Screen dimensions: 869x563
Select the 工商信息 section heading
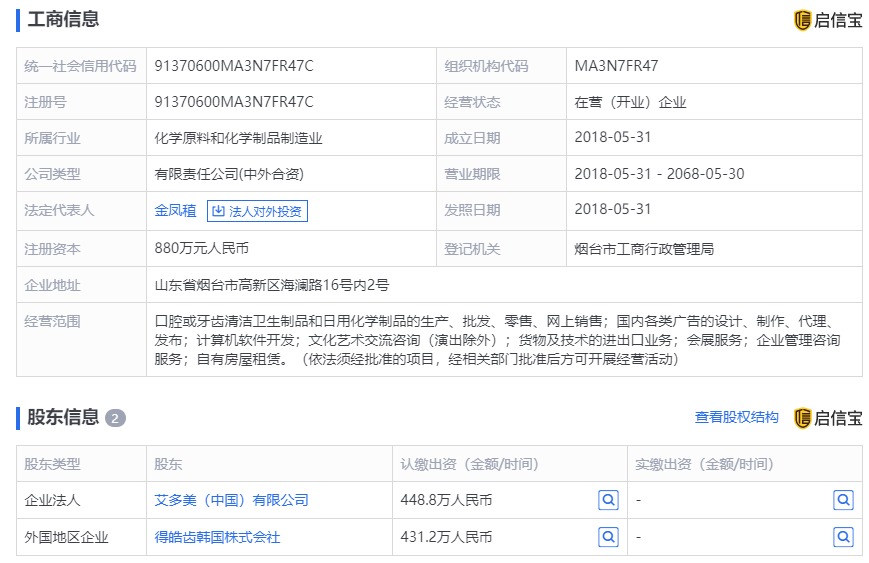point(63,19)
